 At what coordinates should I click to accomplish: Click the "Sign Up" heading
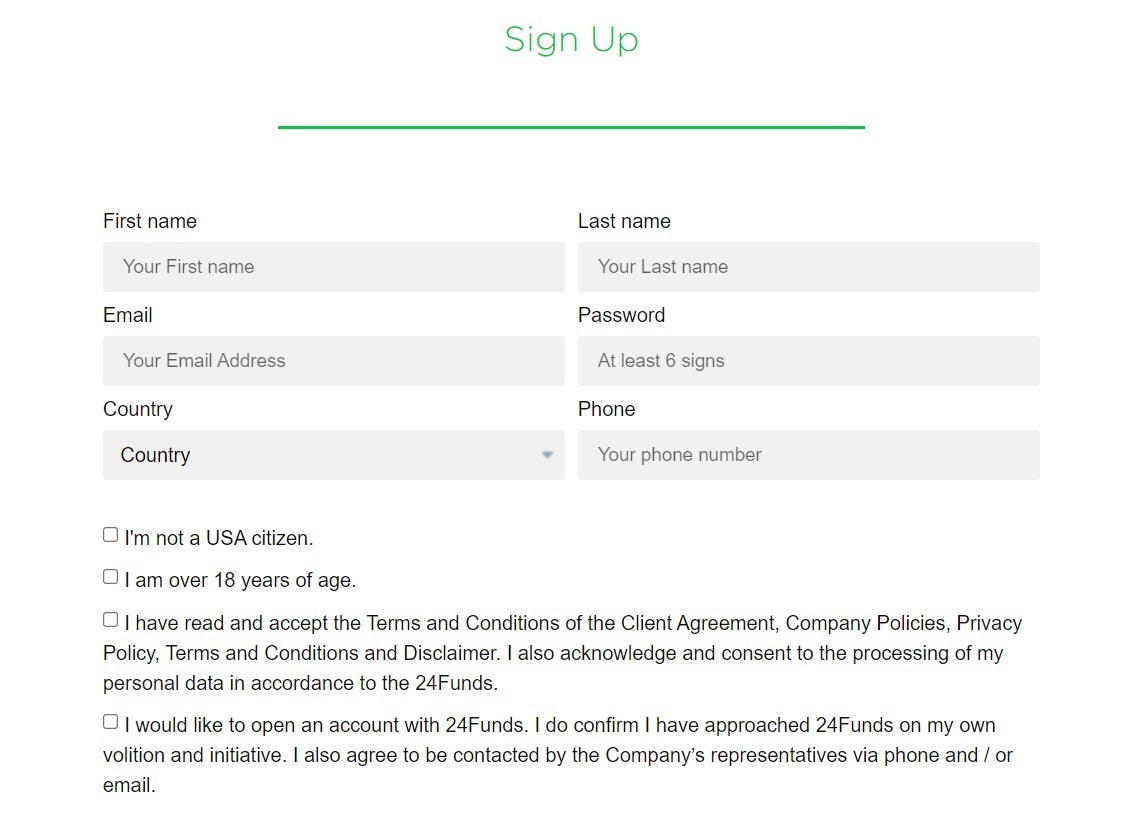571,40
